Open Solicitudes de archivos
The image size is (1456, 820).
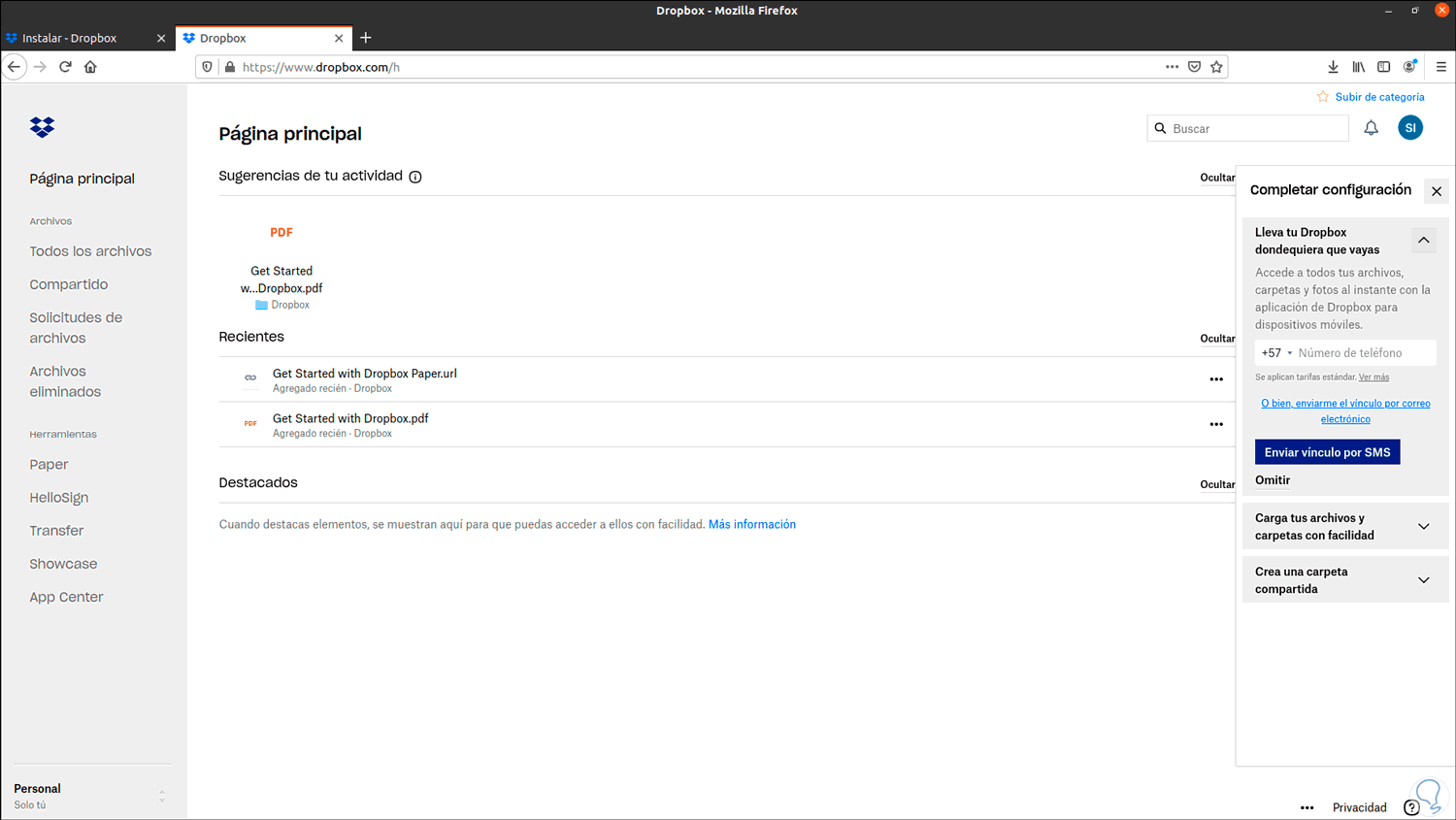(76, 328)
